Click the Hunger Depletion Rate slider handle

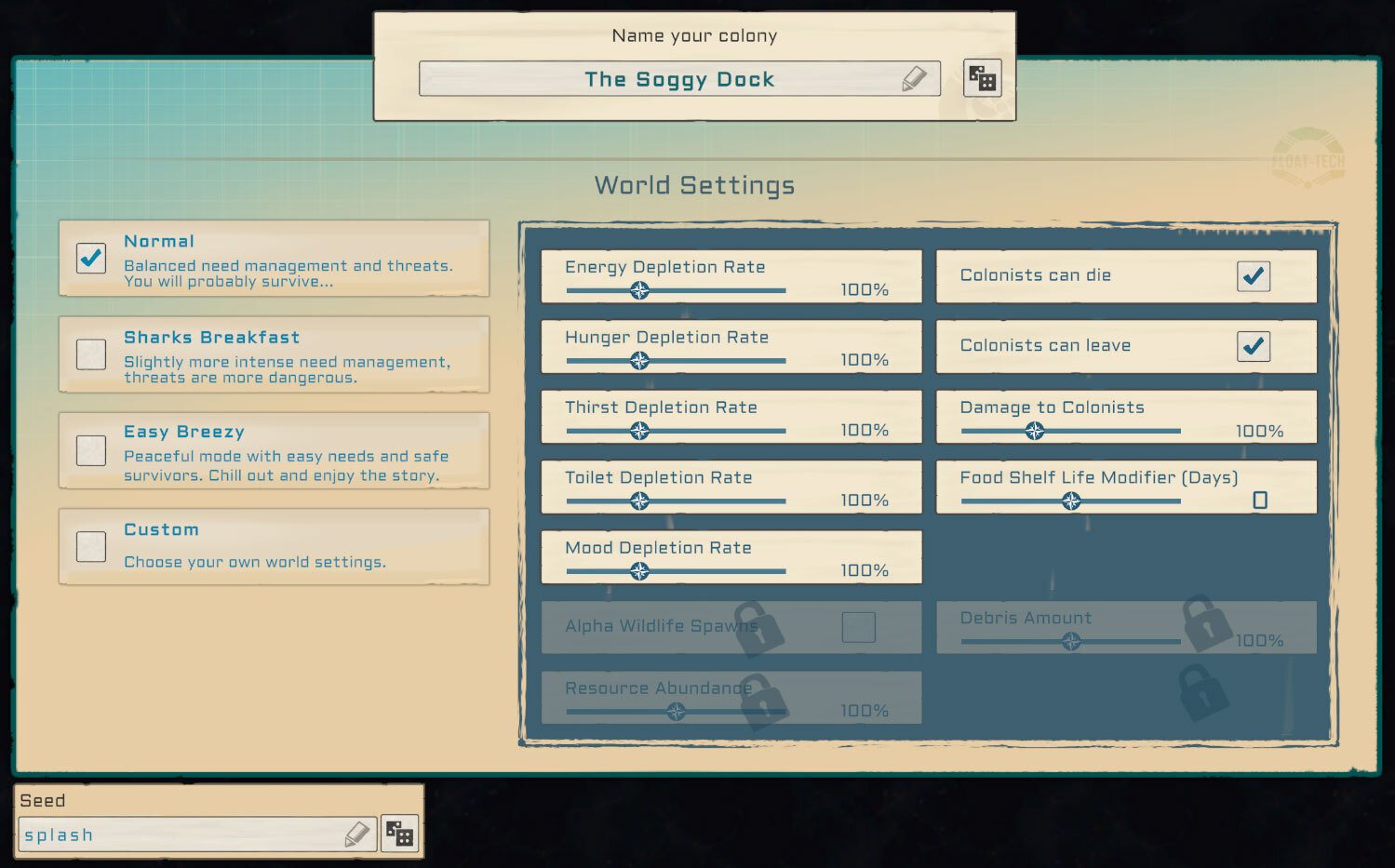(x=639, y=361)
